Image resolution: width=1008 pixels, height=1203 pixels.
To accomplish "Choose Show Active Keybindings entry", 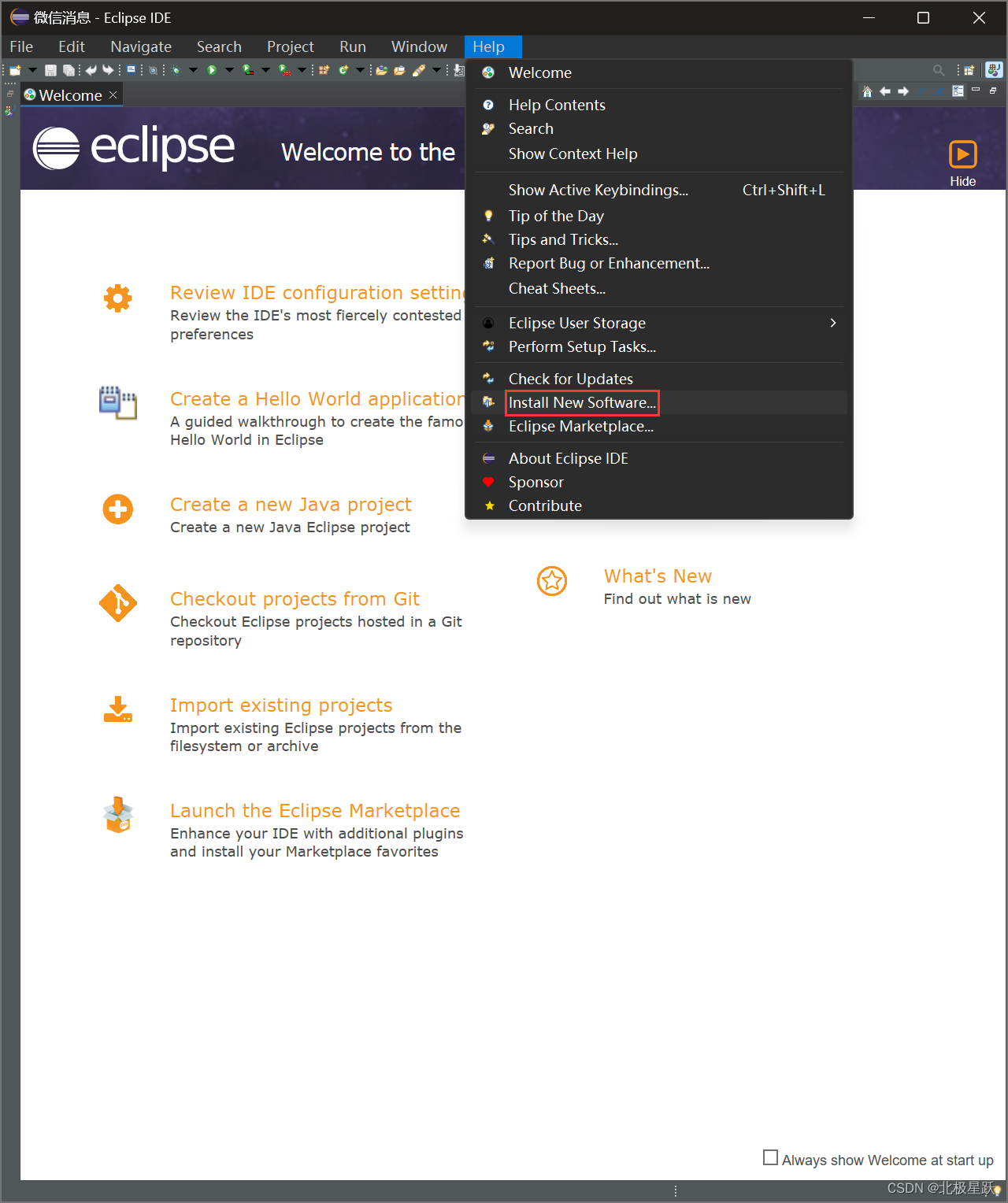I will [660, 190].
